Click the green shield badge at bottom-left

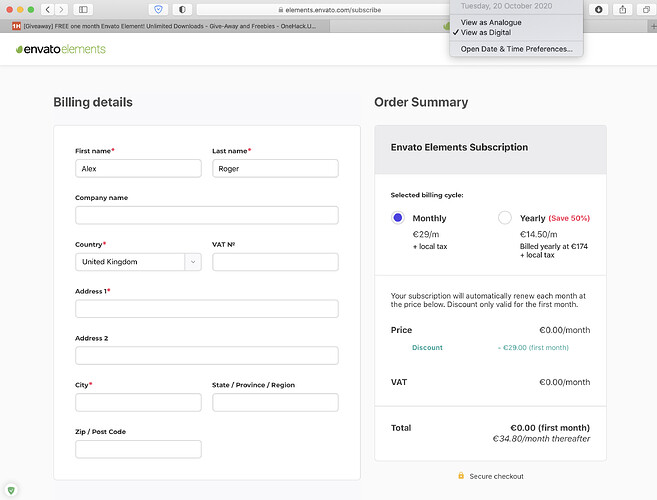11,490
